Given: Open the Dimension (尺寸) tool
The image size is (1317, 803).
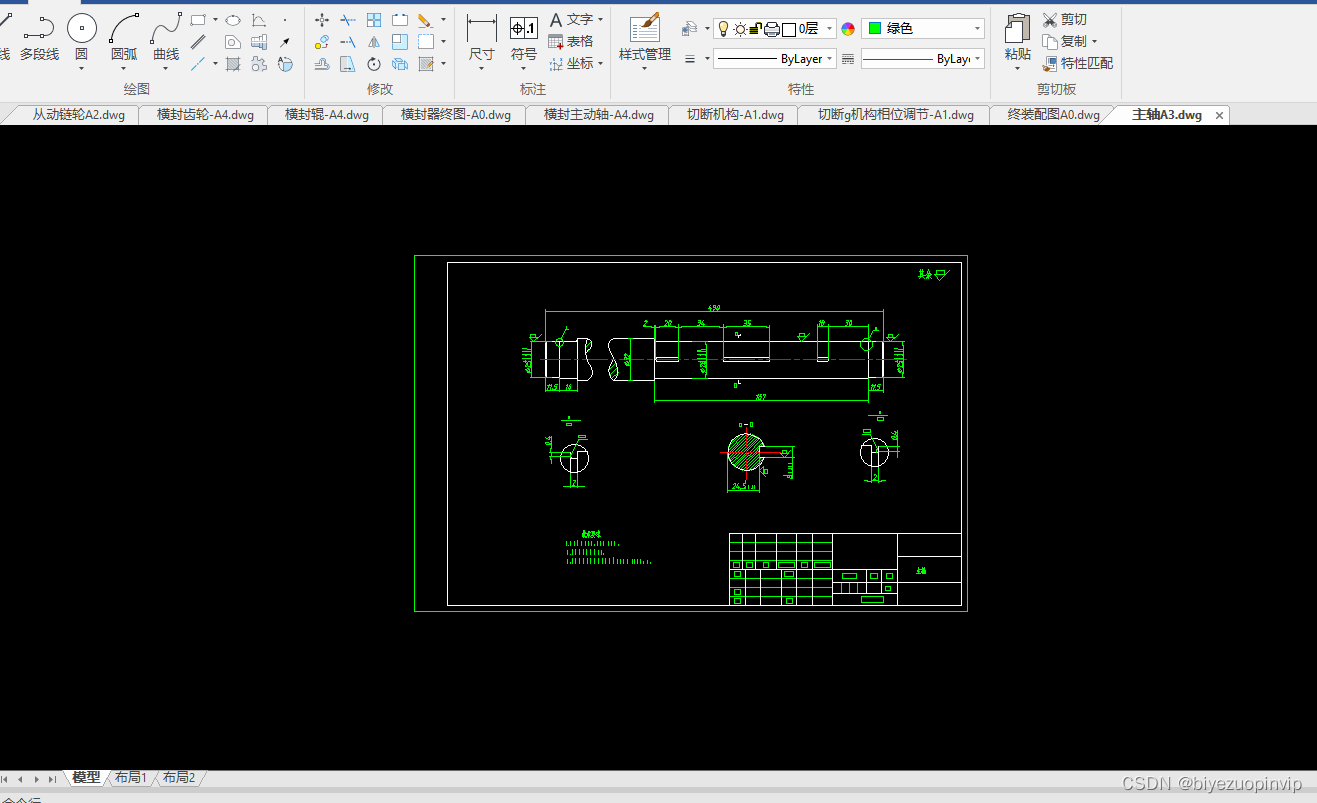Looking at the screenshot, I should coord(482,37).
